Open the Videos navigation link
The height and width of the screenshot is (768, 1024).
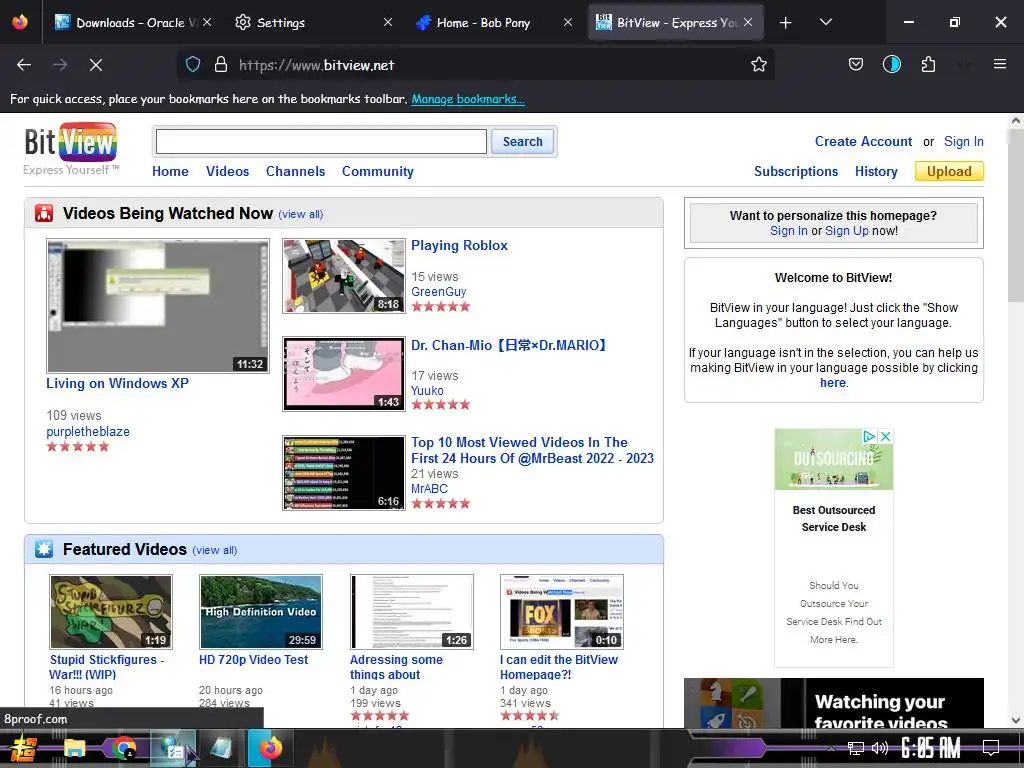227,172
